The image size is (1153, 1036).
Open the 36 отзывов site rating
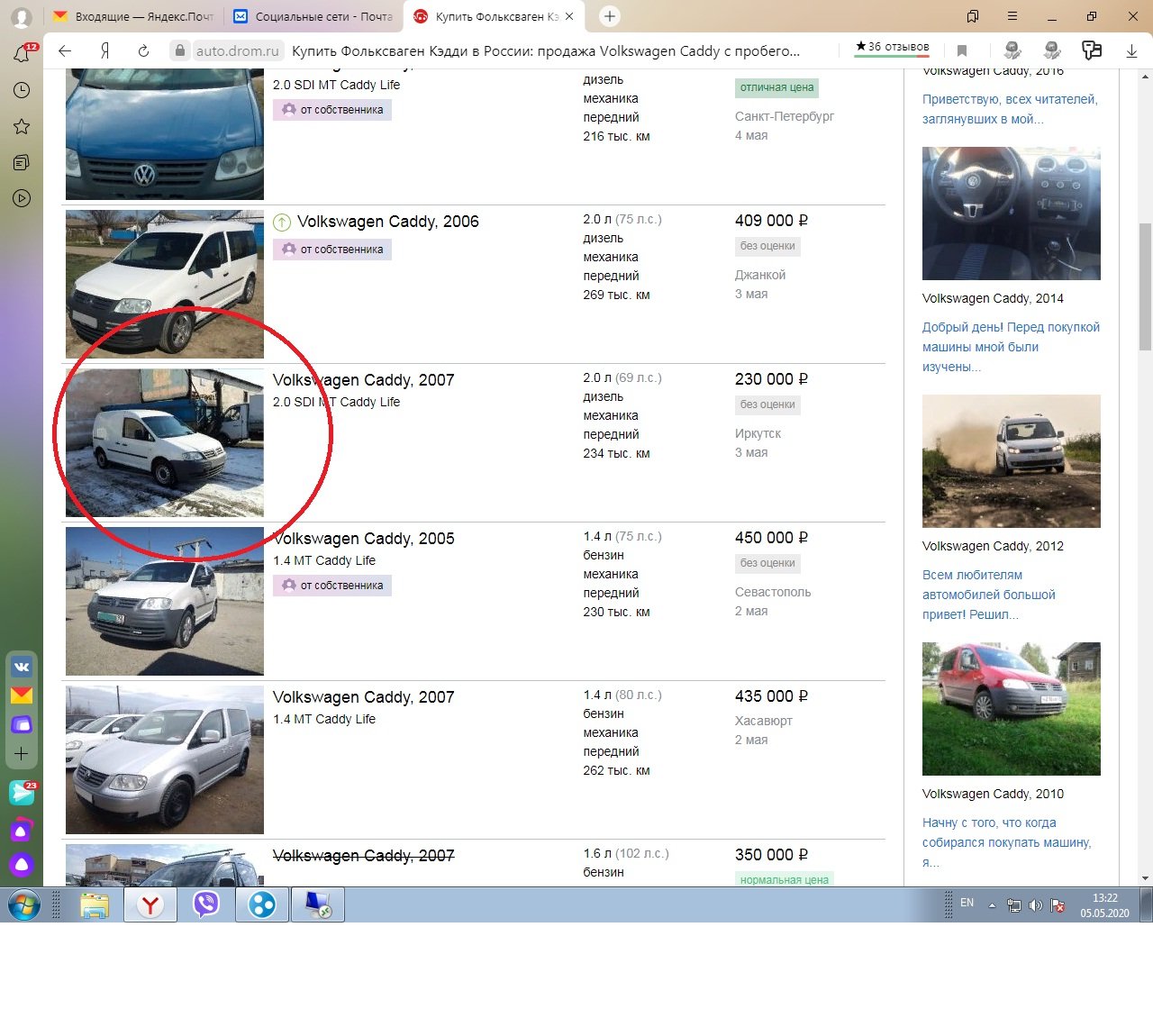click(892, 47)
